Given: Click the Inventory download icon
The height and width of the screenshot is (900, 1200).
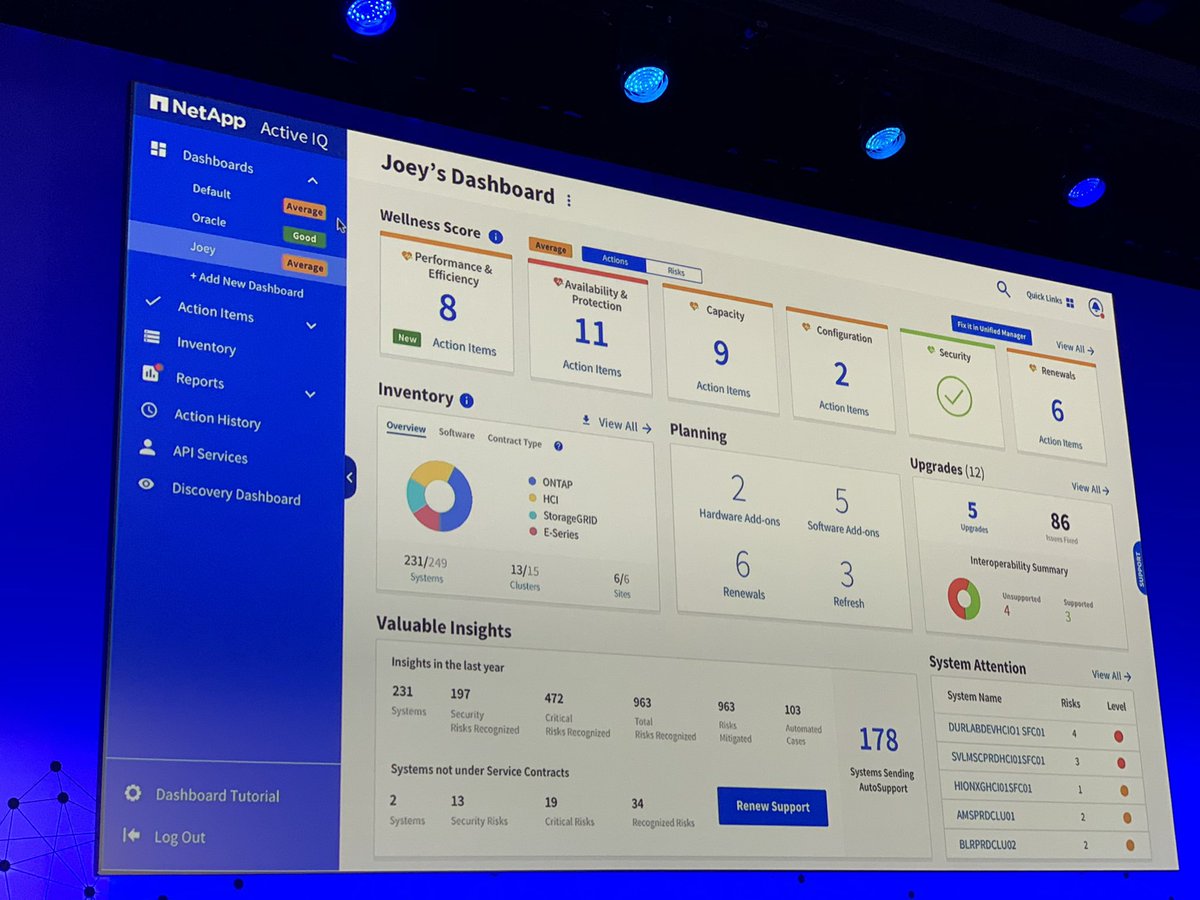Looking at the screenshot, I should 586,421.
